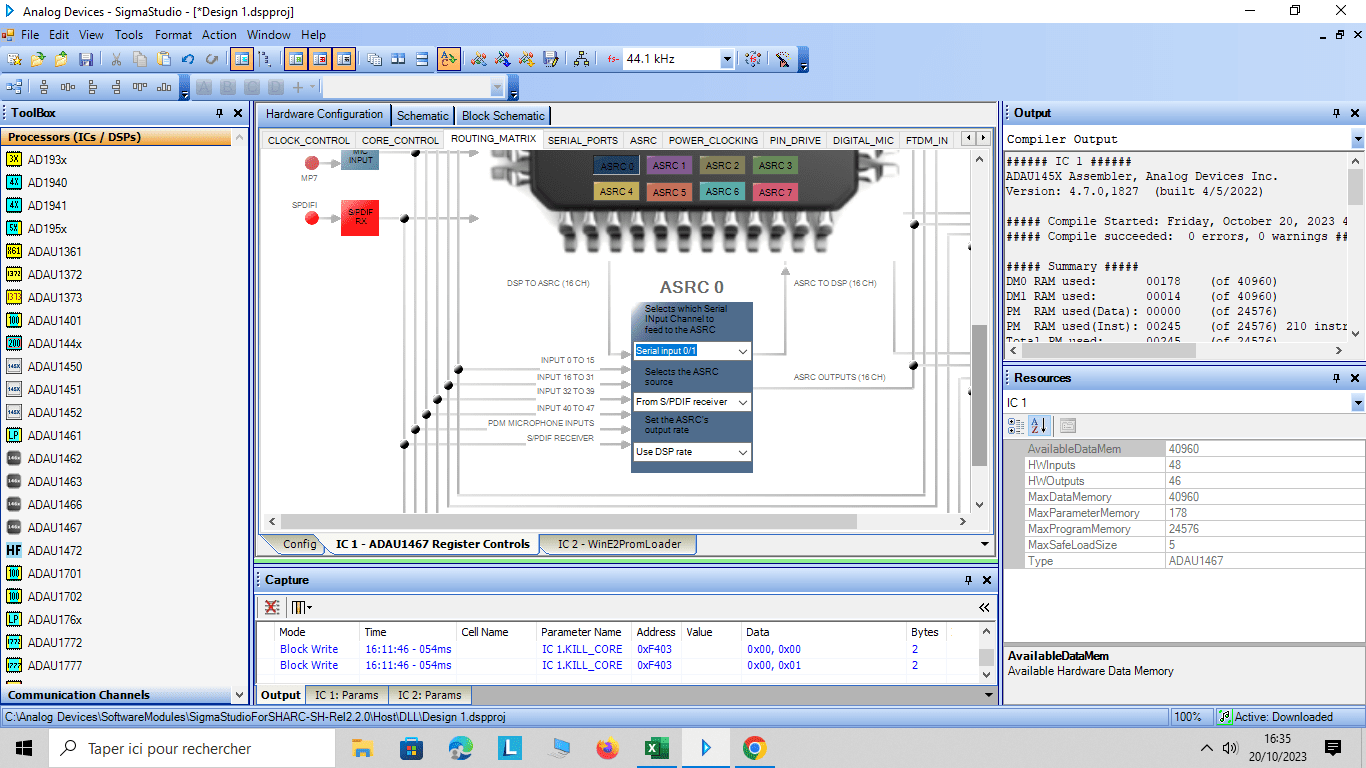Open the Compiler Output dropdown
Image resolution: width=1366 pixels, height=768 pixels.
[1357, 139]
